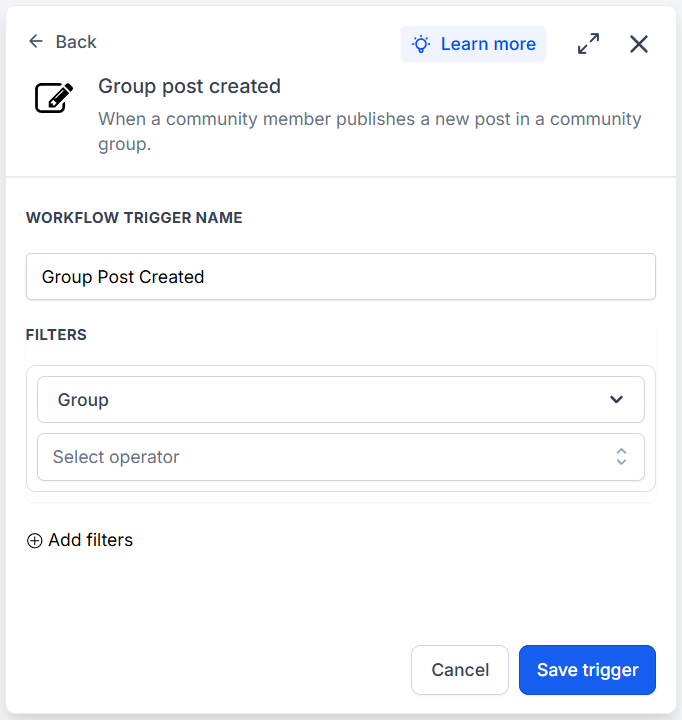Click the trigger description text about community posts

pos(370,131)
